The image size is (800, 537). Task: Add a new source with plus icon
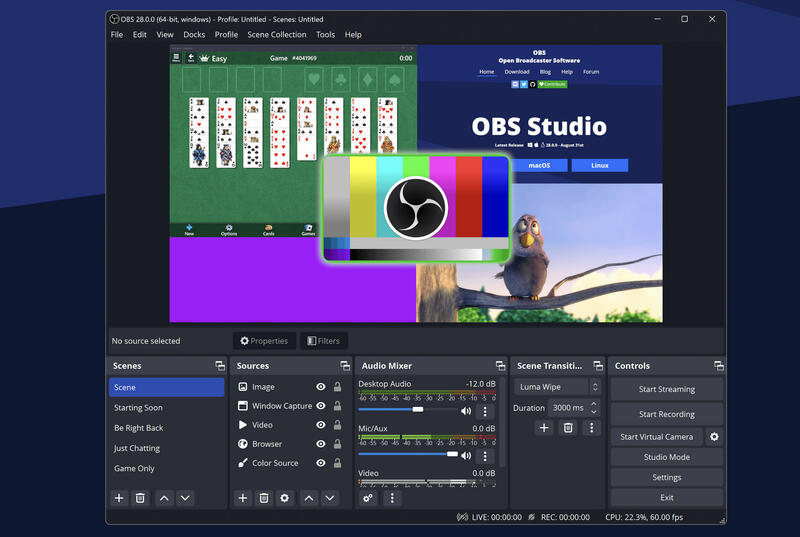(x=243, y=498)
